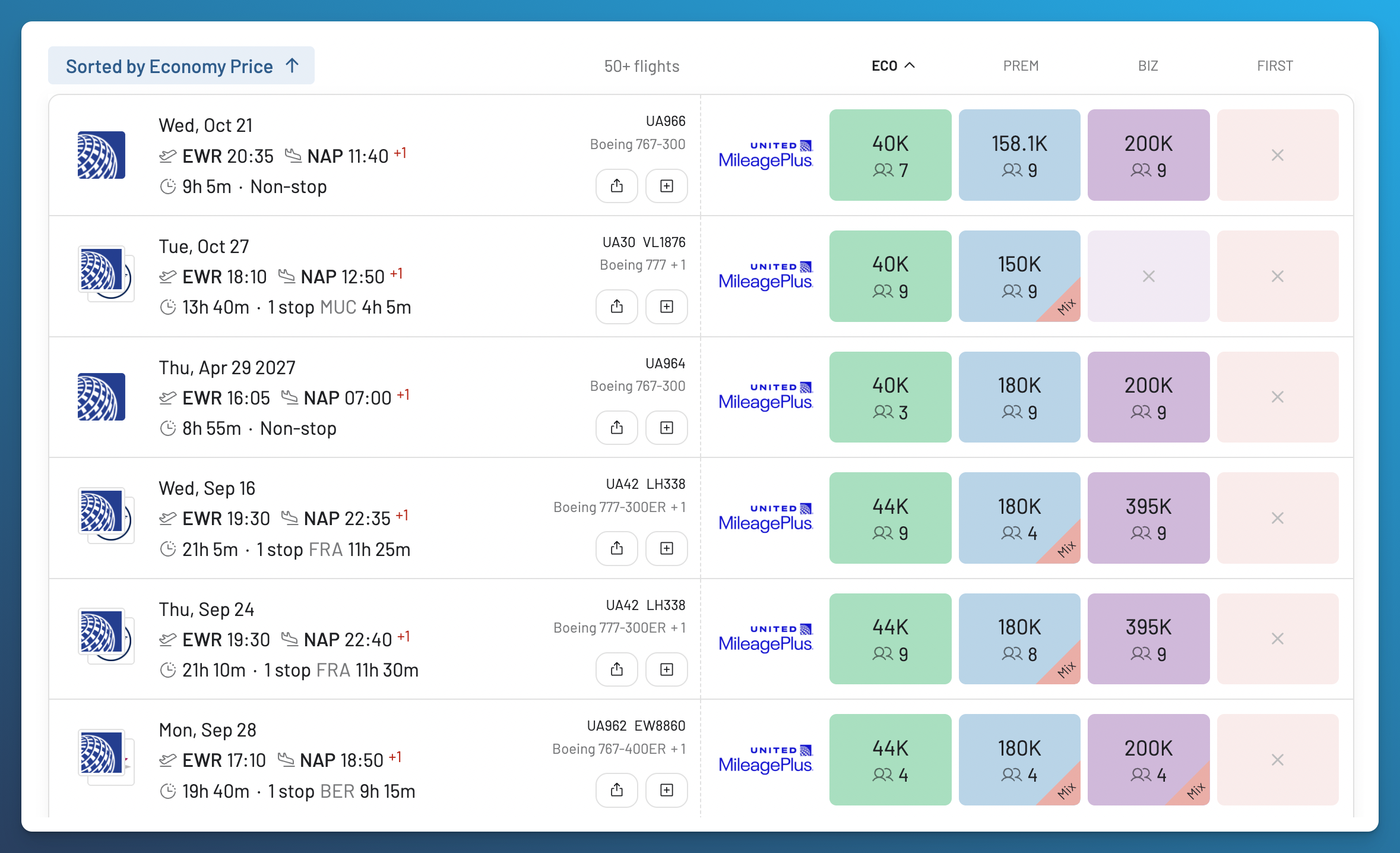Image resolution: width=1400 pixels, height=853 pixels.
Task: Pick 200K business fare on Apr 29 2027
Action: 1148,397
